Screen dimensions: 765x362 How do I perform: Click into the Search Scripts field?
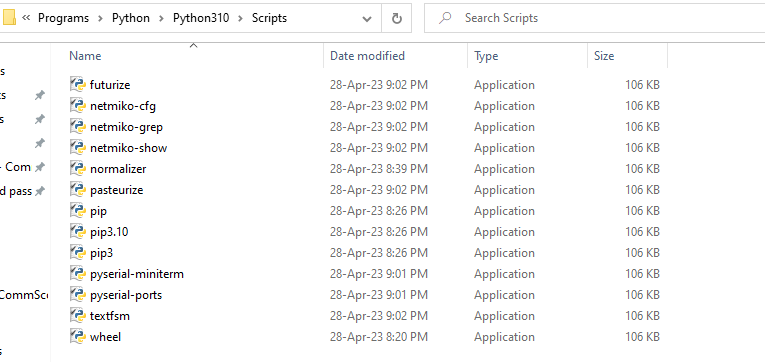[594, 18]
